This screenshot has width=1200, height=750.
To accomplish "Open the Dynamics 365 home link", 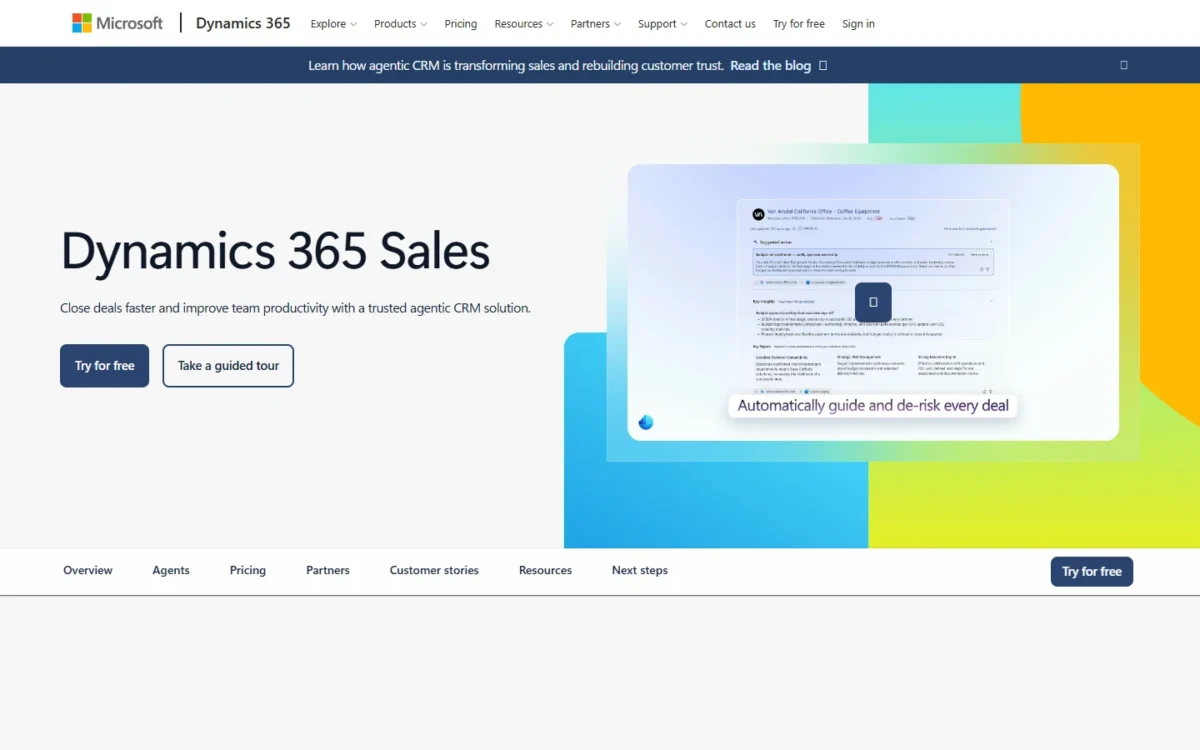I will tap(243, 23).
